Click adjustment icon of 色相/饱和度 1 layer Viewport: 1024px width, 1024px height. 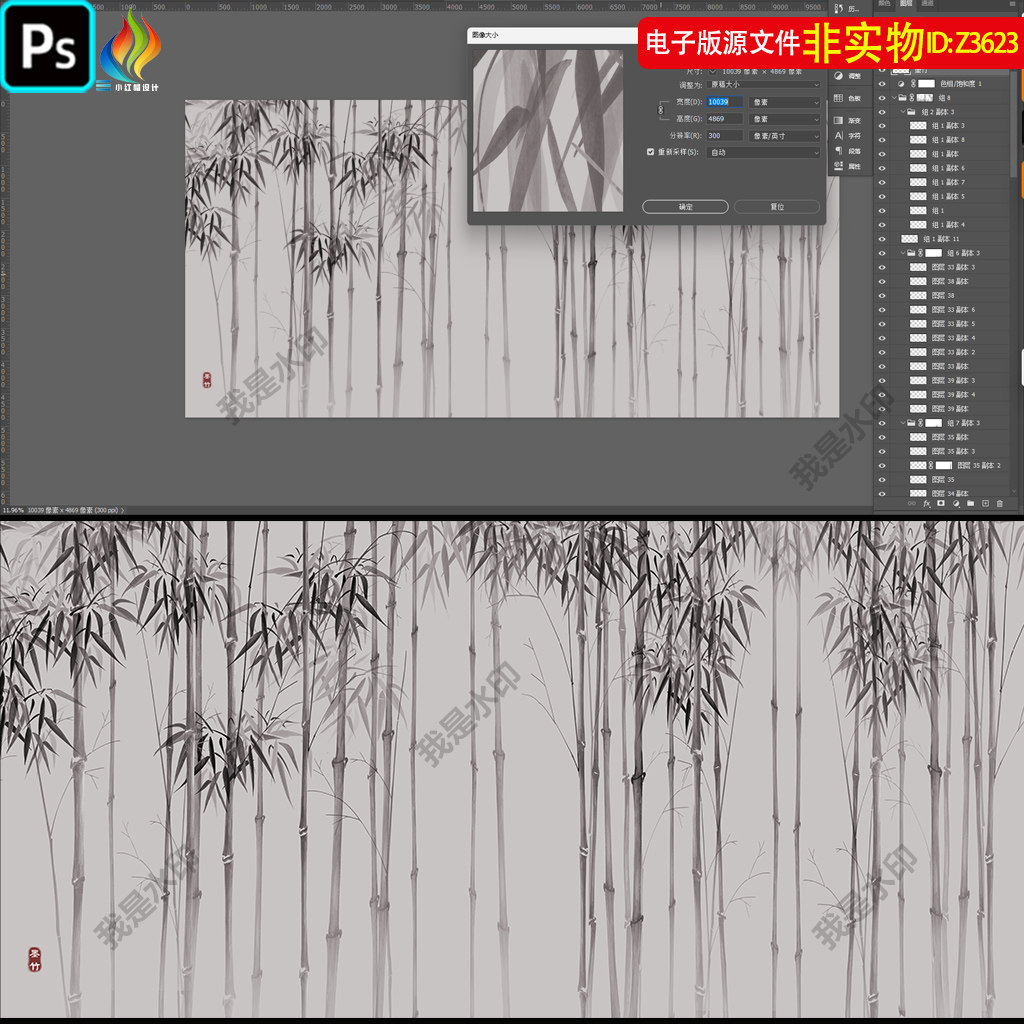click(x=902, y=84)
